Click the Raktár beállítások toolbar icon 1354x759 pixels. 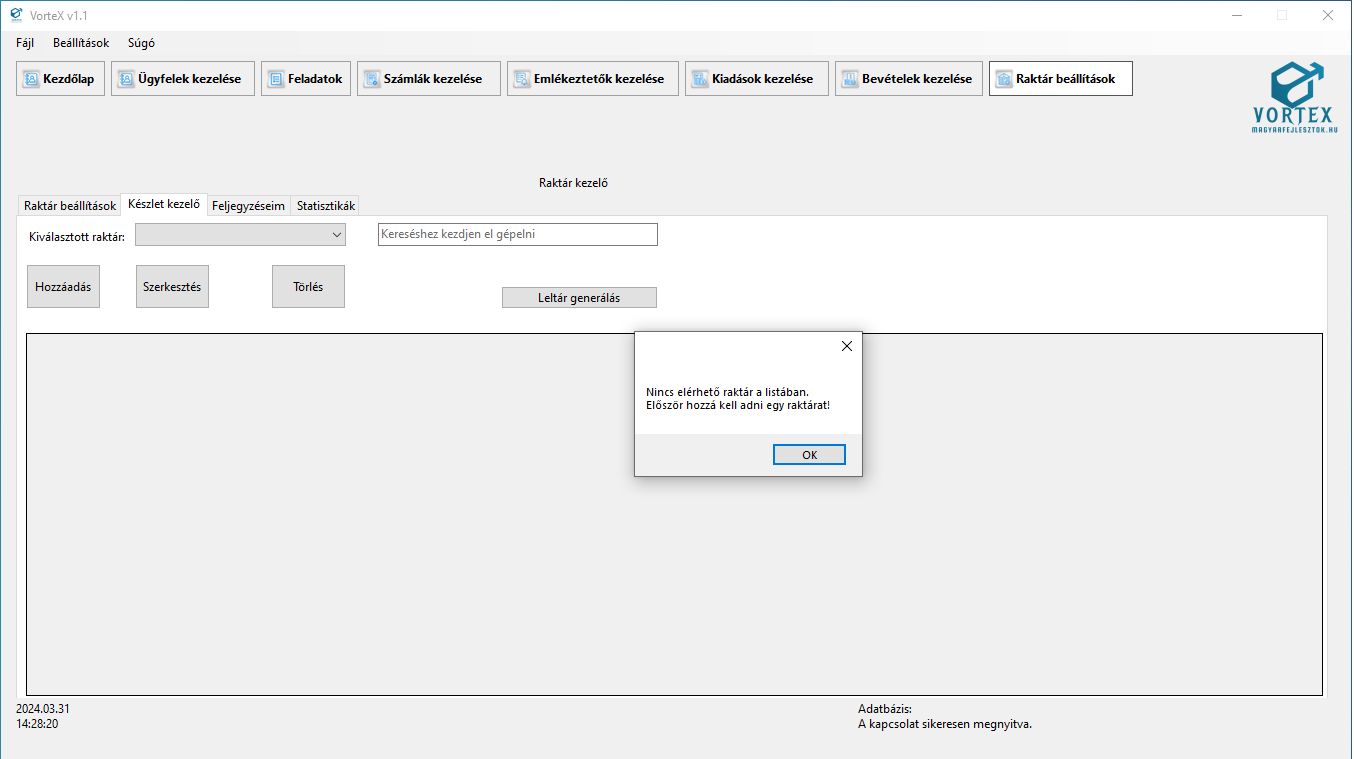(x=1004, y=79)
